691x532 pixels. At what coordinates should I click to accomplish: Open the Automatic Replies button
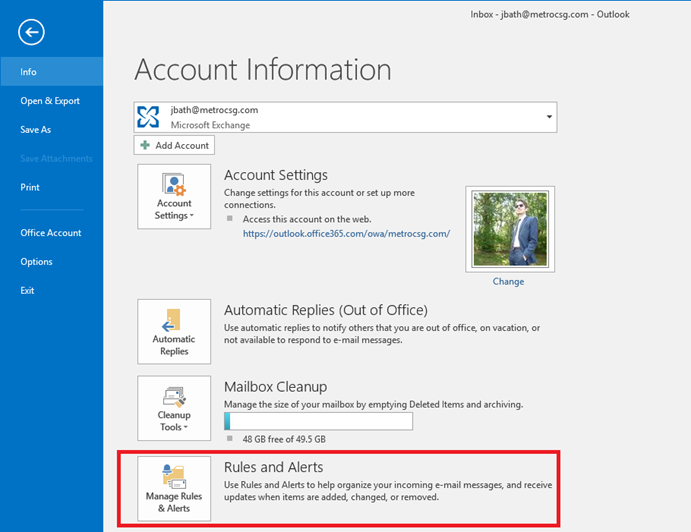coord(174,331)
